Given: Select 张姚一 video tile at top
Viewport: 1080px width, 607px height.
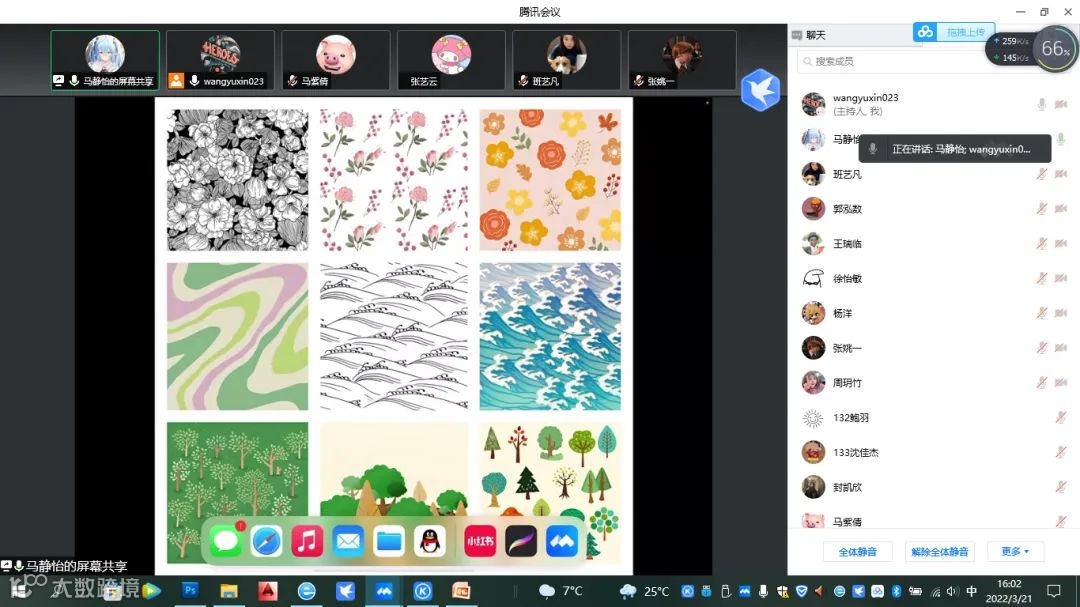Looking at the screenshot, I should click(683, 60).
